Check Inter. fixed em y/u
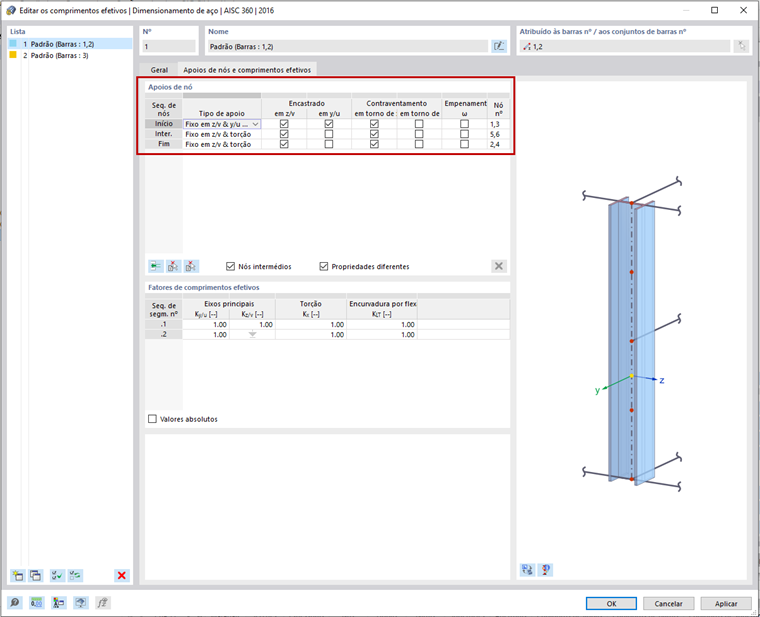The image size is (760, 617). (329, 134)
